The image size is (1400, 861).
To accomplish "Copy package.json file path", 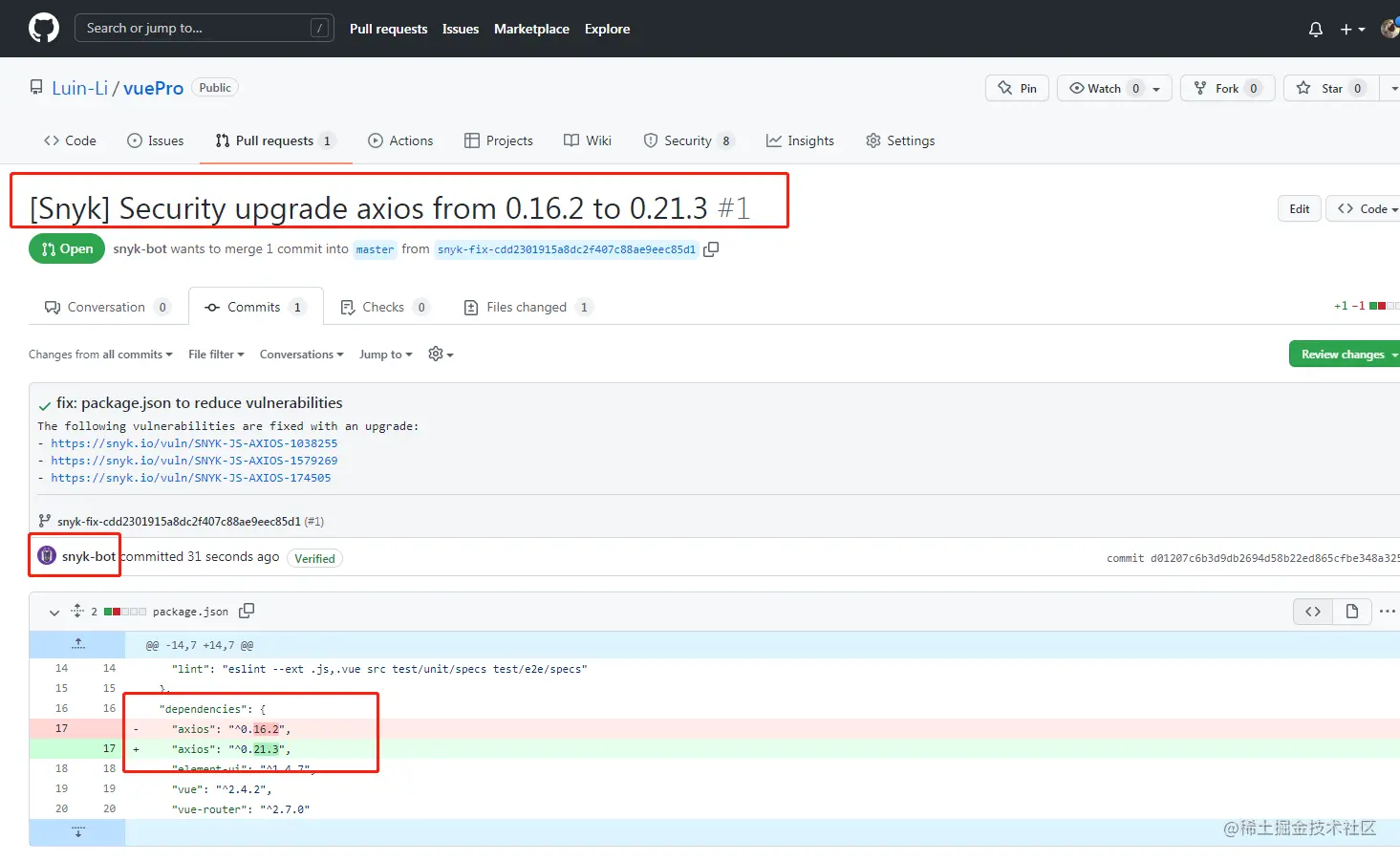I will (247, 611).
